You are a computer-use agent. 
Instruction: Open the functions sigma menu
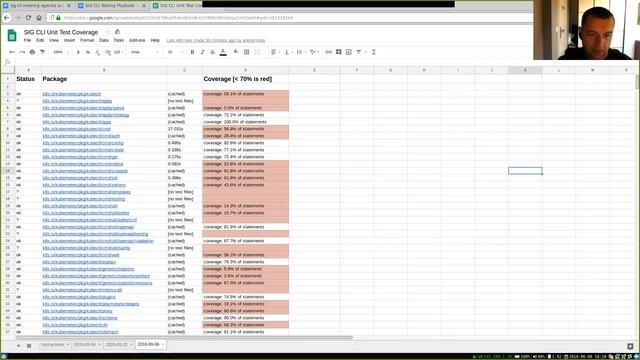click(x=374, y=52)
